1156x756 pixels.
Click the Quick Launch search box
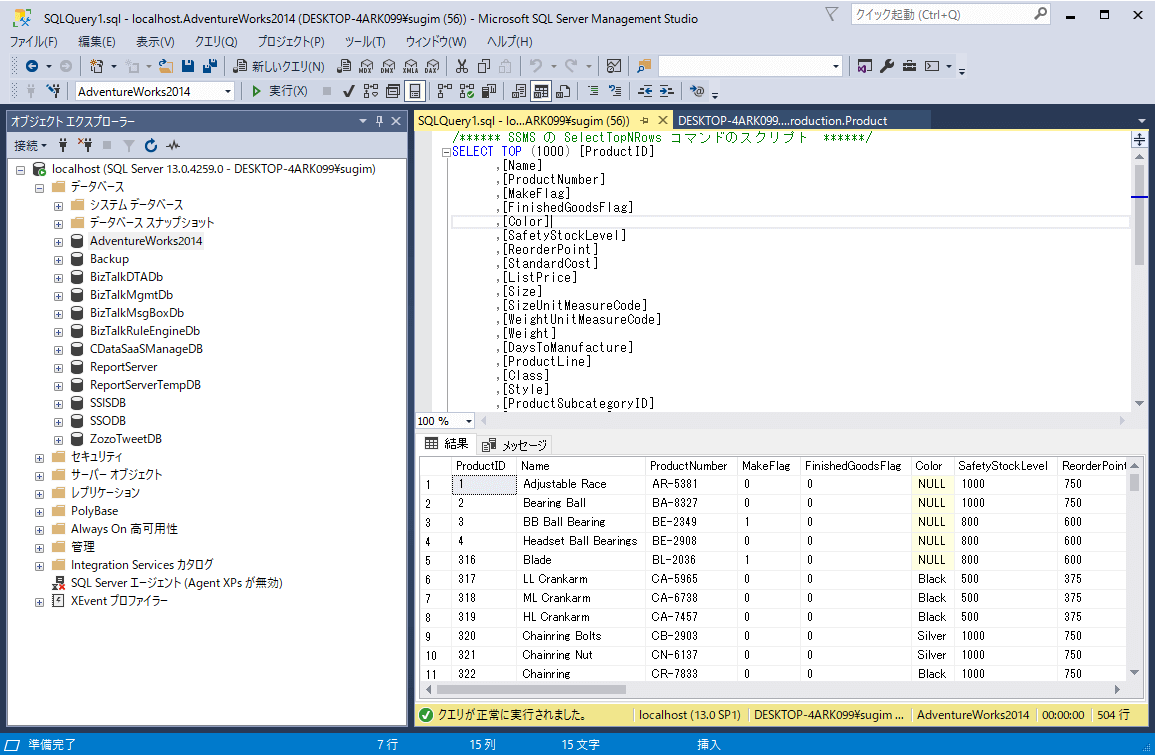pos(940,15)
